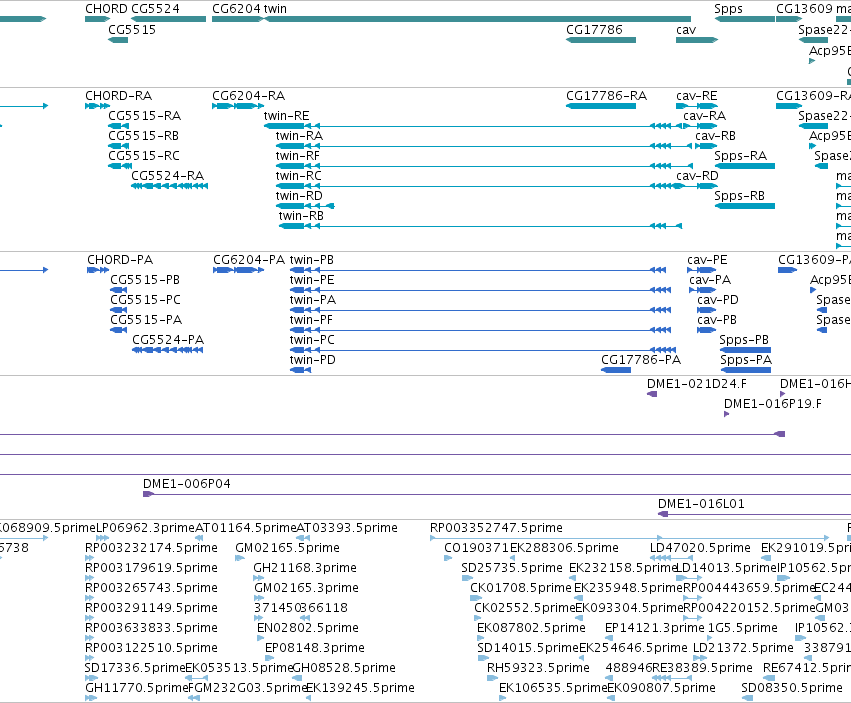Select the cav-PA protein label
The width and height of the screenshot is (851, 703).
[710, 280]
